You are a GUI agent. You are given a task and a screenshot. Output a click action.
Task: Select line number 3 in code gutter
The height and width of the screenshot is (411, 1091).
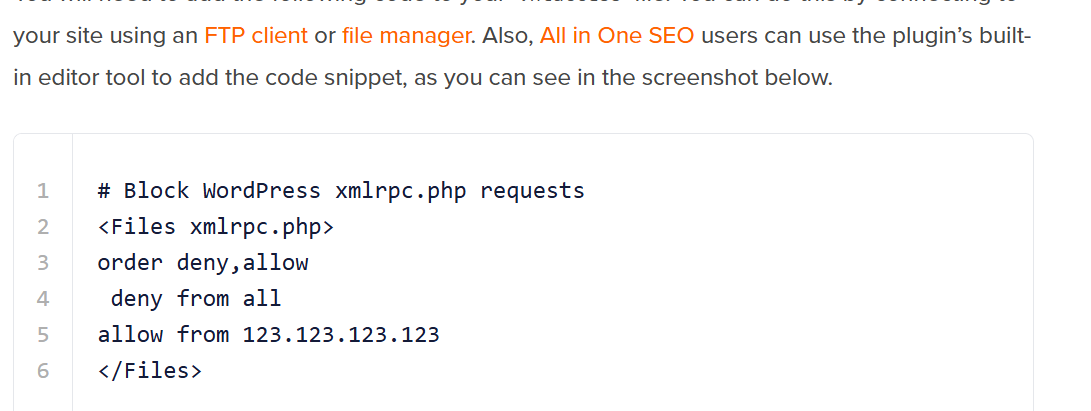[x=42, y=263]
